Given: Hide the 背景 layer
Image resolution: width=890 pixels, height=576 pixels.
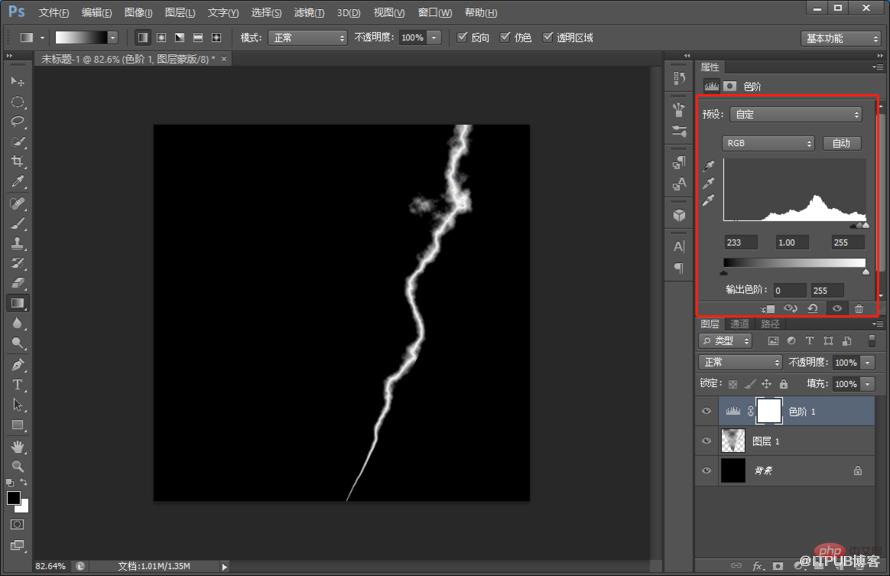Looking at the screenshot, I should click(707, 470).
